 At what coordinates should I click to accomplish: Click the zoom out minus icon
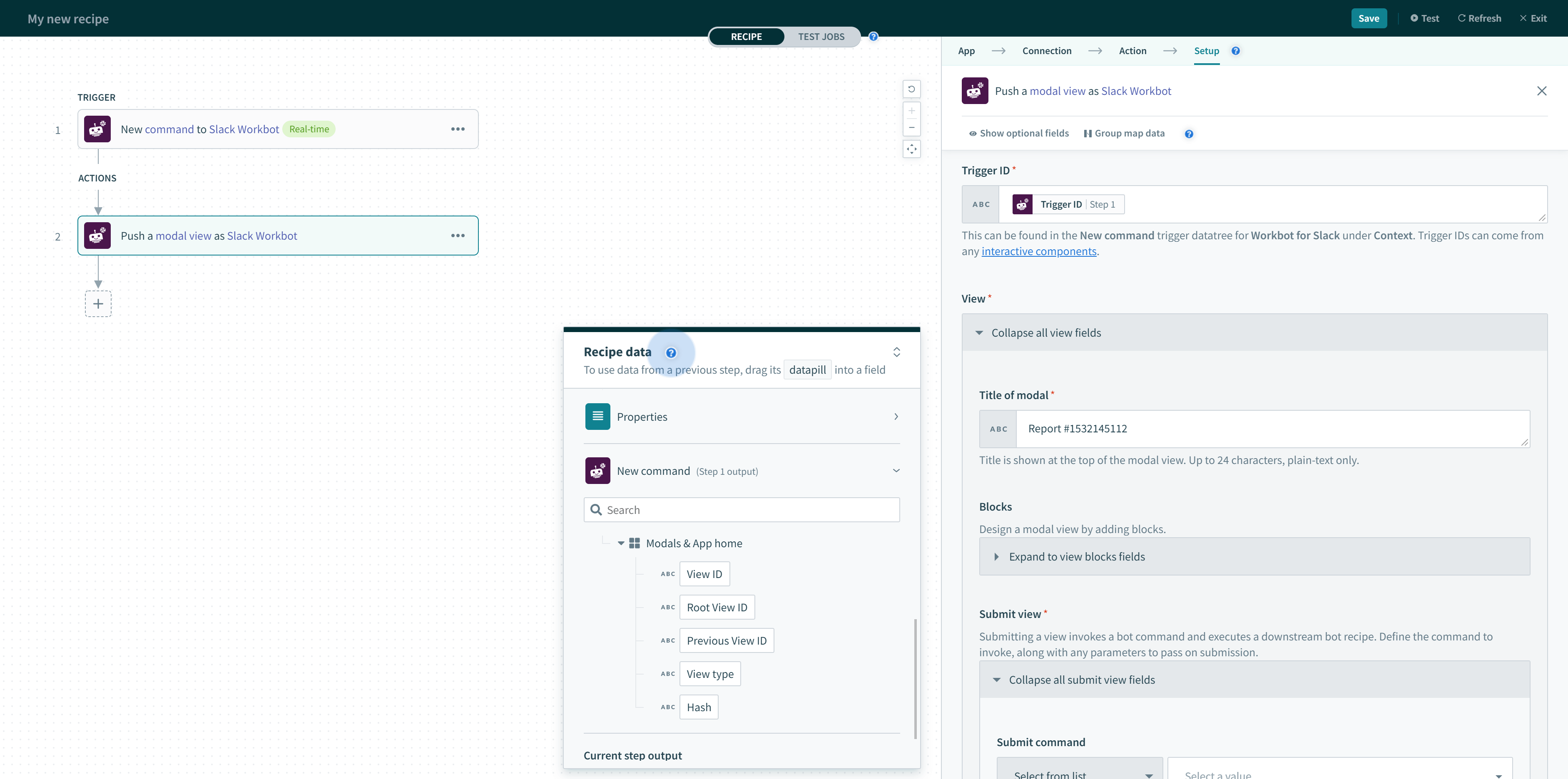[911, 127]
